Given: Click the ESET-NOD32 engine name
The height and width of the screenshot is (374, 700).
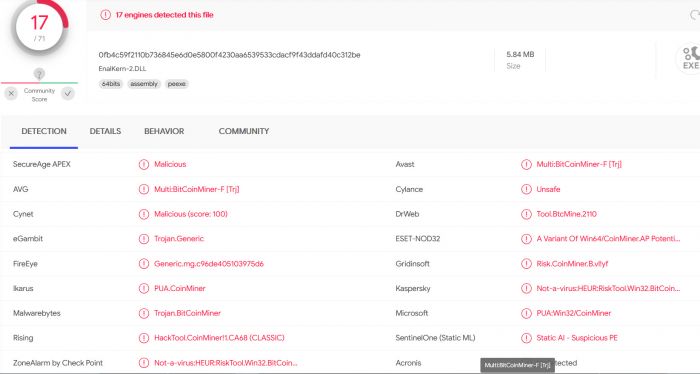Looking at the screenshot, I should tap(417, 239).
